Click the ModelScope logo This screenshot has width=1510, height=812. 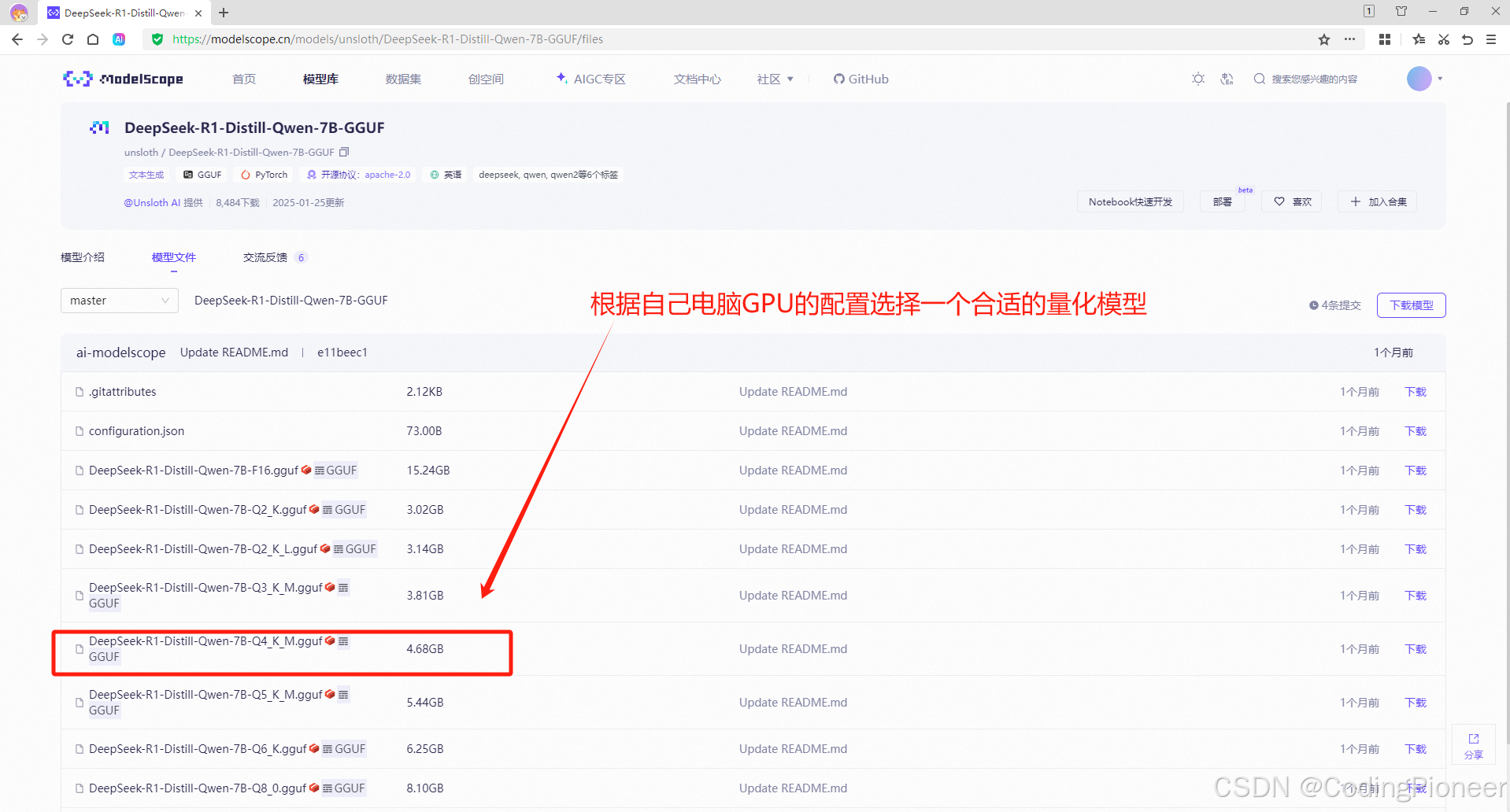pyautogui.click(x=123, y=79)
